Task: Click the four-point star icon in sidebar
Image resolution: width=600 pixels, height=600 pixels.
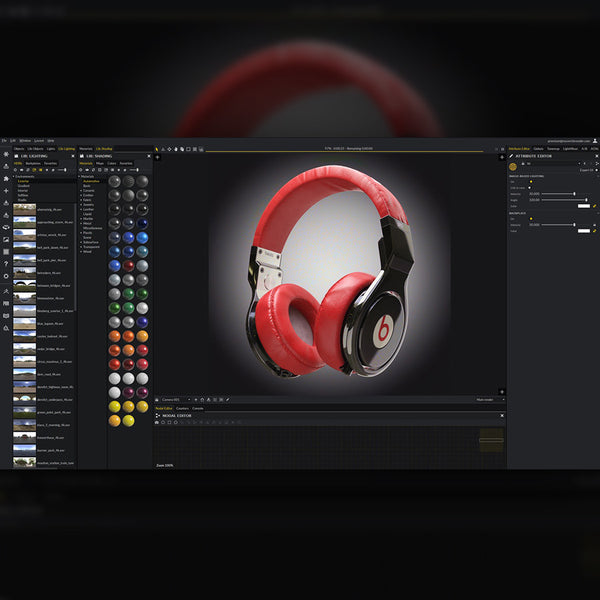Action: click(6, 191)
